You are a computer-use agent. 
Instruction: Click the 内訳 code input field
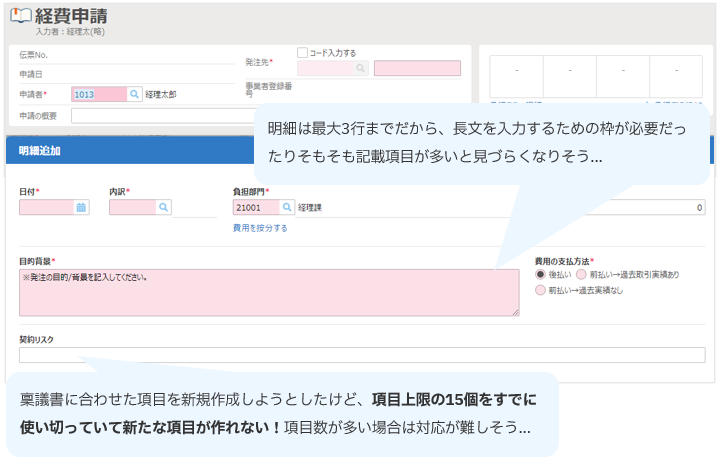pyautogui.click(x=131, y=208)
